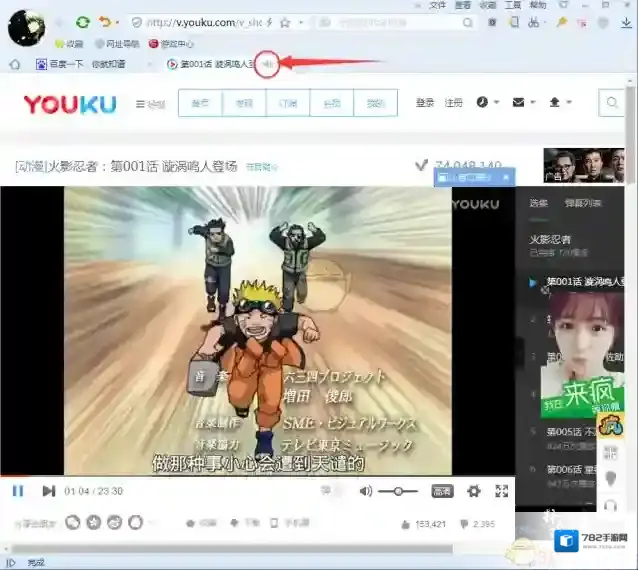Viewport: 638px width, 570px height.
Task: Click the browser back arrow
Action: pyautogui.click(x=59, y=22)
